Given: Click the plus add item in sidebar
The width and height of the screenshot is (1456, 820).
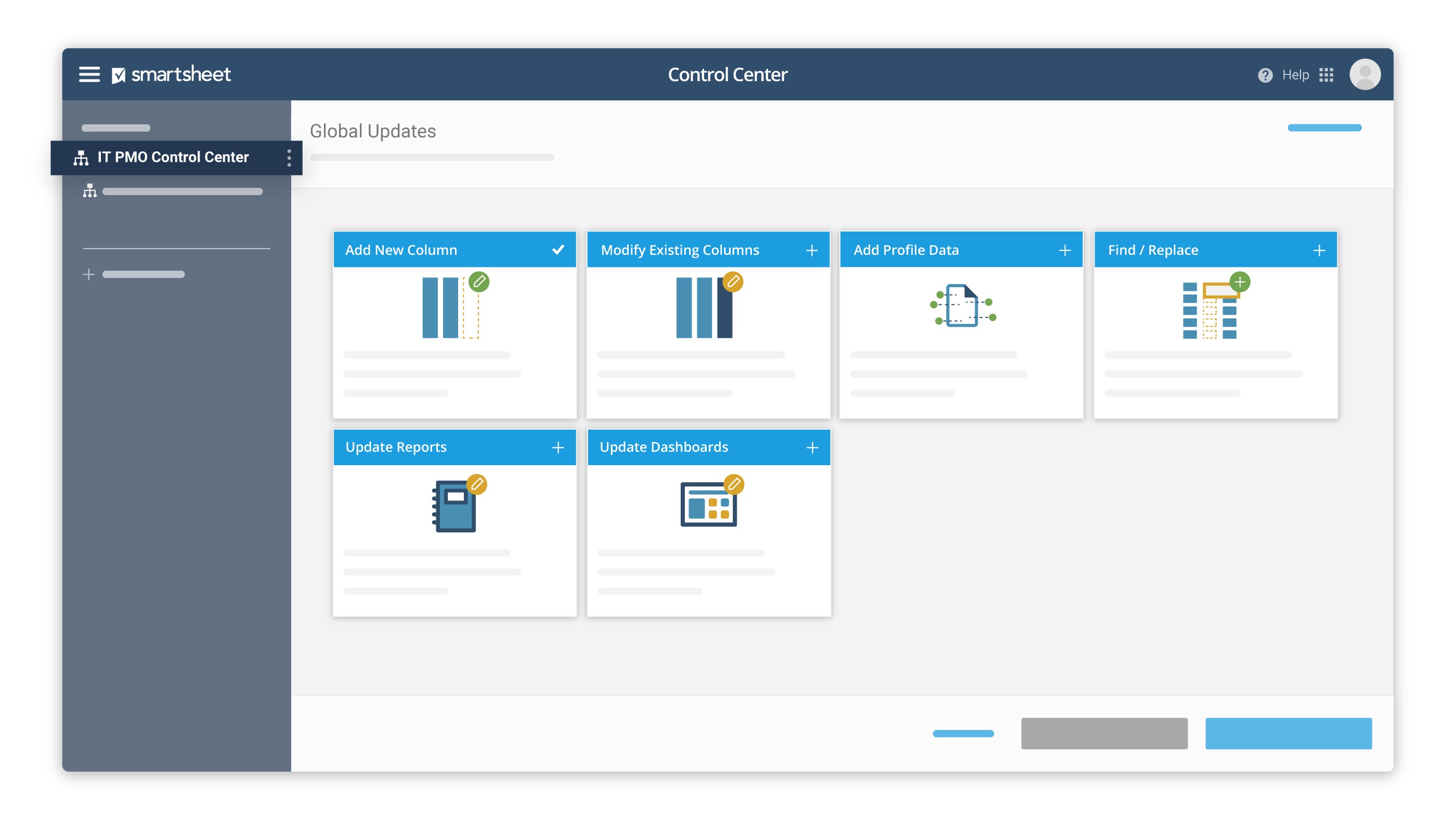Looking at the screenshot, I should click(89, 274).
